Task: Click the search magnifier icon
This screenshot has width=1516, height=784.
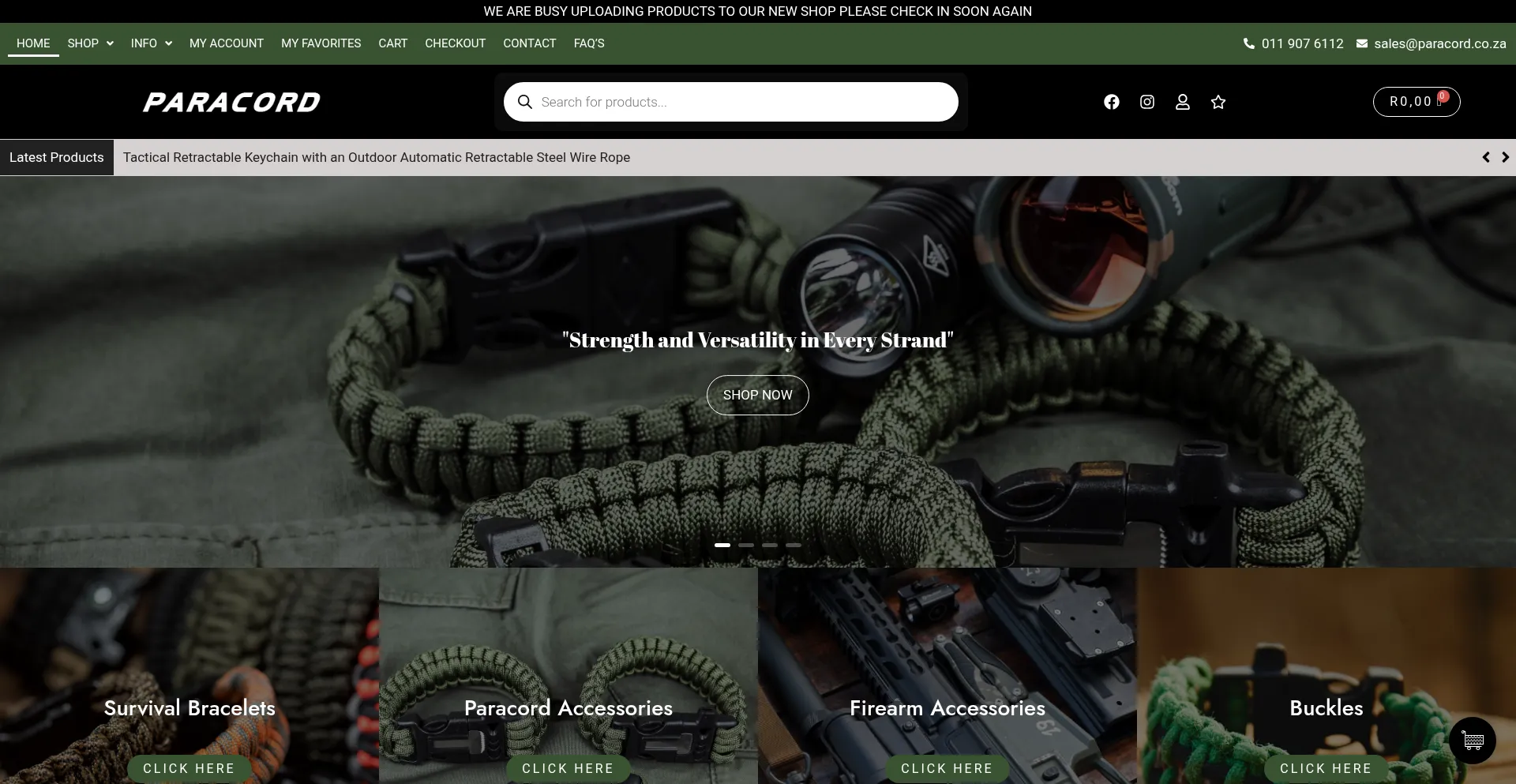Action: click(525, 102)
